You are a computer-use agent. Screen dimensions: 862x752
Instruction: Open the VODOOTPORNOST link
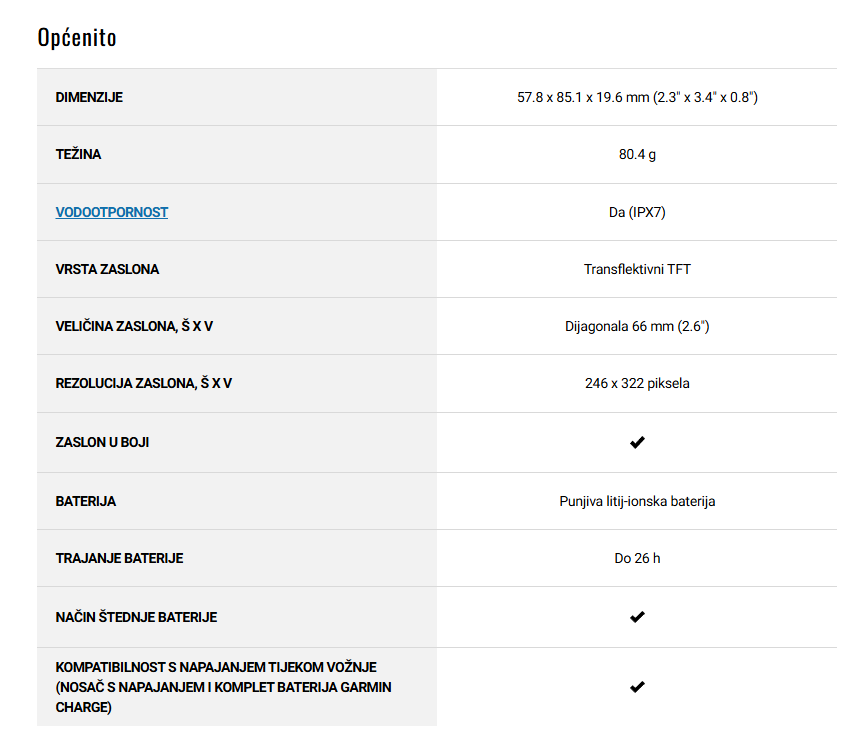point(112,212)
